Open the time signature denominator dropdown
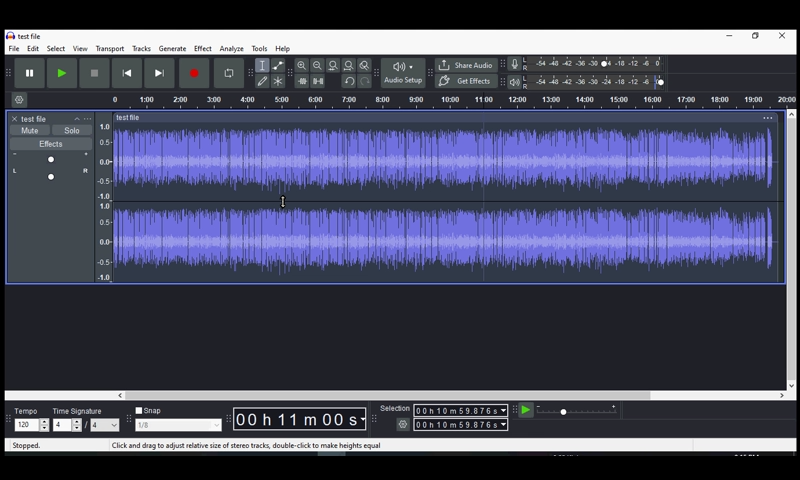The image size is (800, 480). (x=105, y=424)
